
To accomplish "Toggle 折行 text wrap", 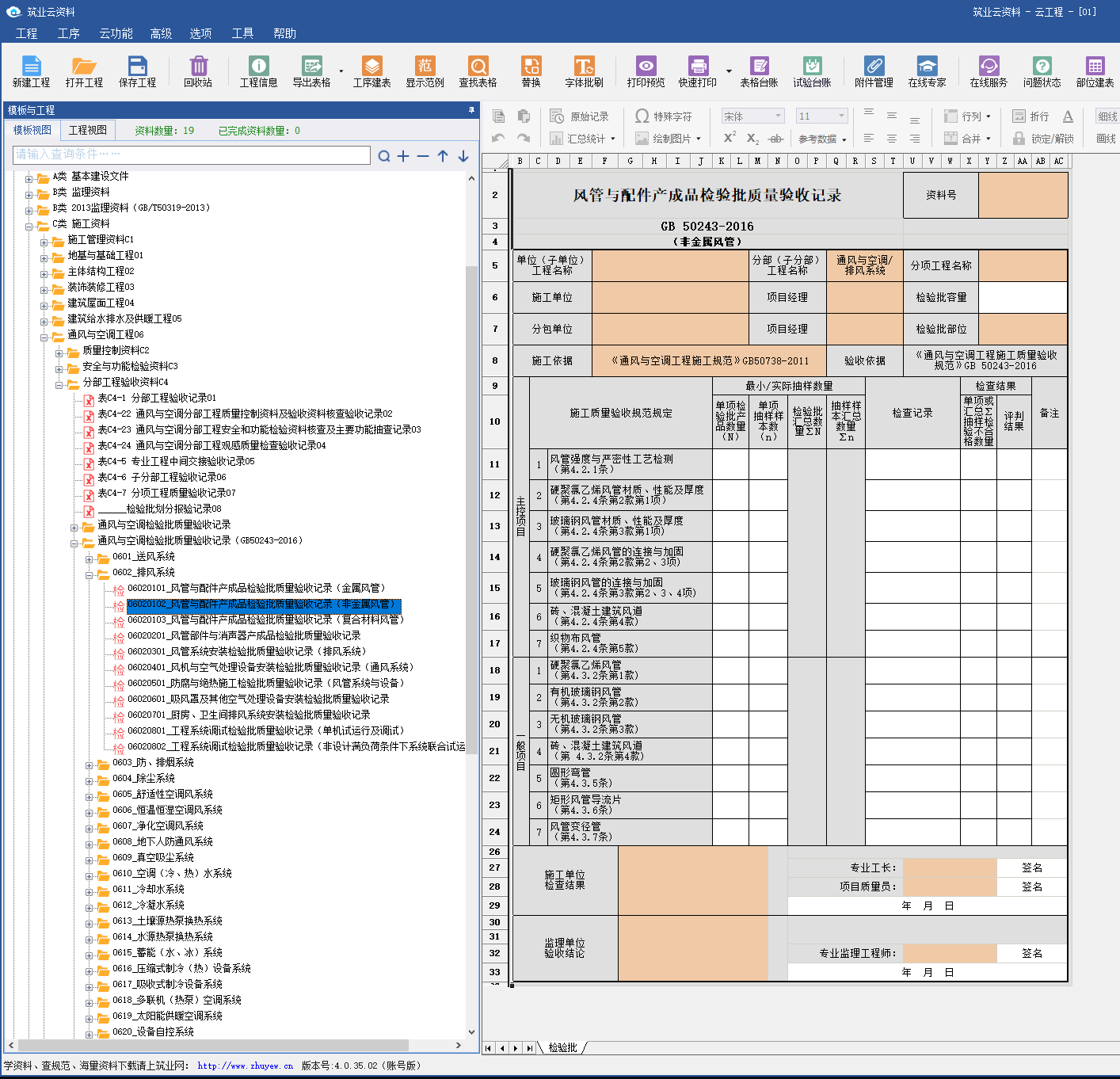I will (x=1030, y=116).
